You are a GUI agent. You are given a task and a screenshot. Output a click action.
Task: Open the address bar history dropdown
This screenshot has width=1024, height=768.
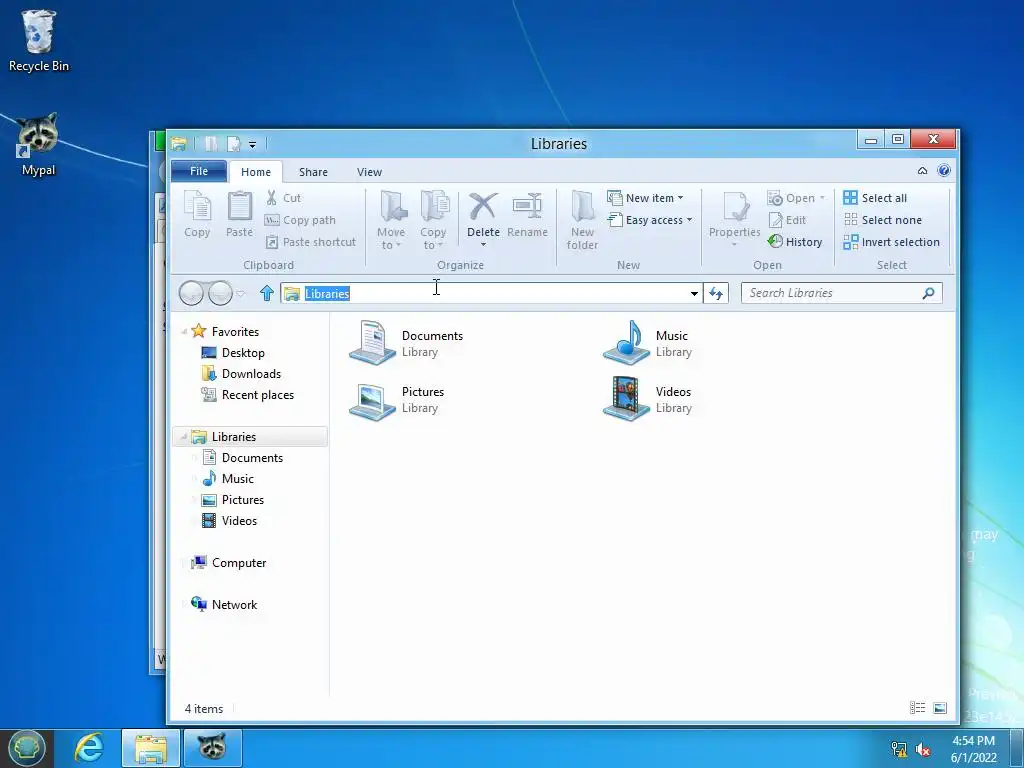(x=694, y=293)
